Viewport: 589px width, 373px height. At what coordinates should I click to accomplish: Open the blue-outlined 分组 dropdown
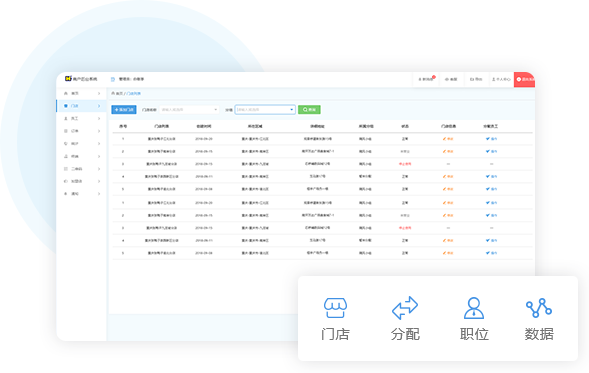click(265, 110)
